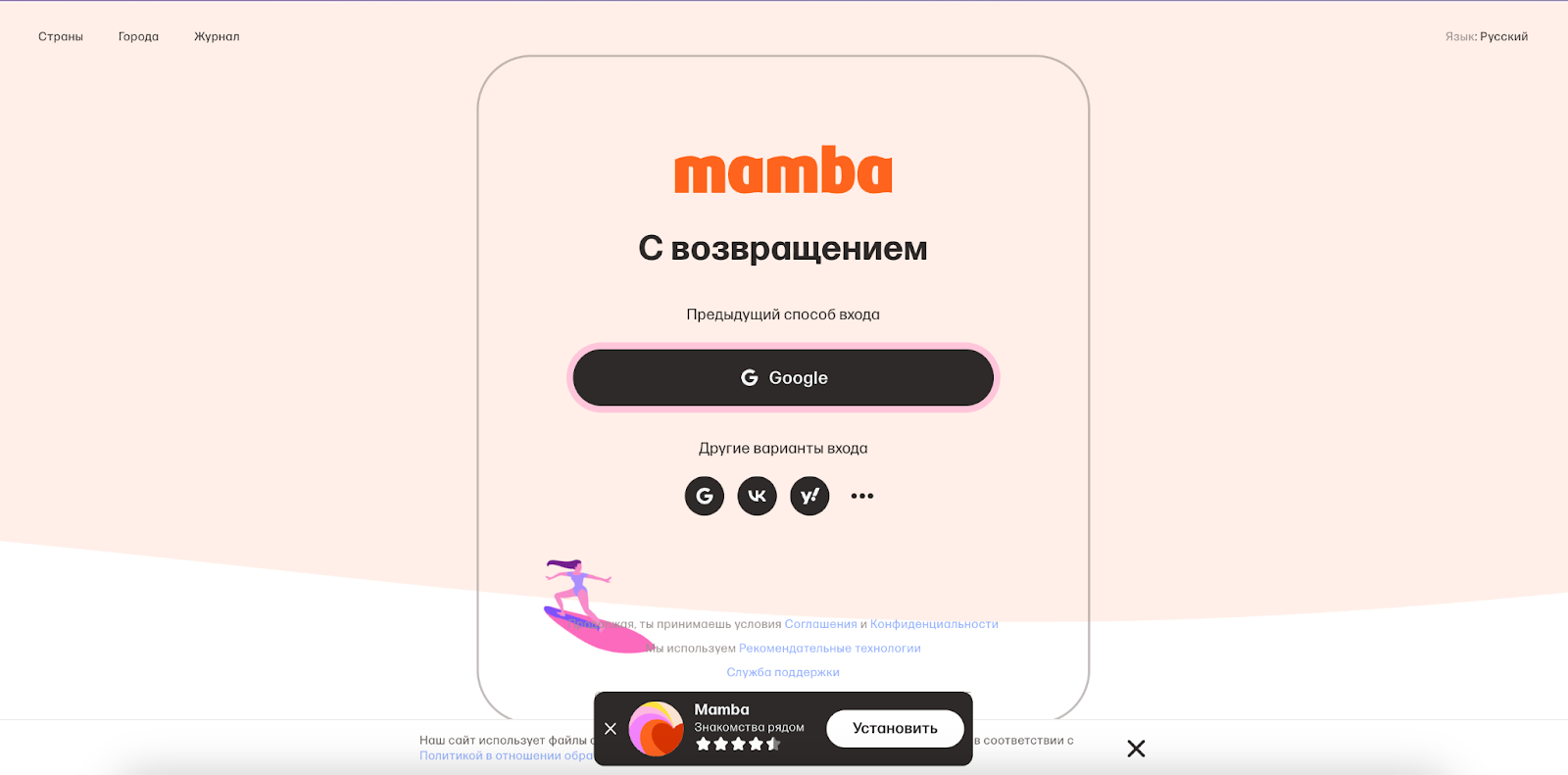
Task: Open Рекомендательные технологии link
Action: tap(830, 649)
